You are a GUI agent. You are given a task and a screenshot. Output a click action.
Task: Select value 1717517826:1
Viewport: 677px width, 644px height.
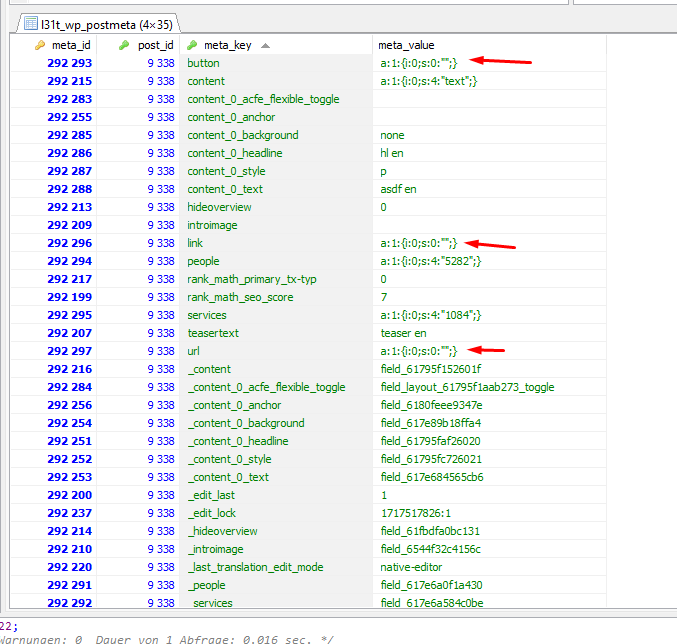(x=489, y=513)
